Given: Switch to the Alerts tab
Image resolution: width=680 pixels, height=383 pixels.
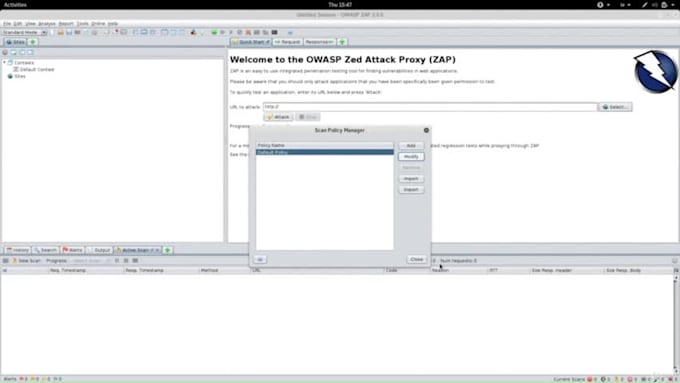Looking at the screenshot, I should 72,250.
